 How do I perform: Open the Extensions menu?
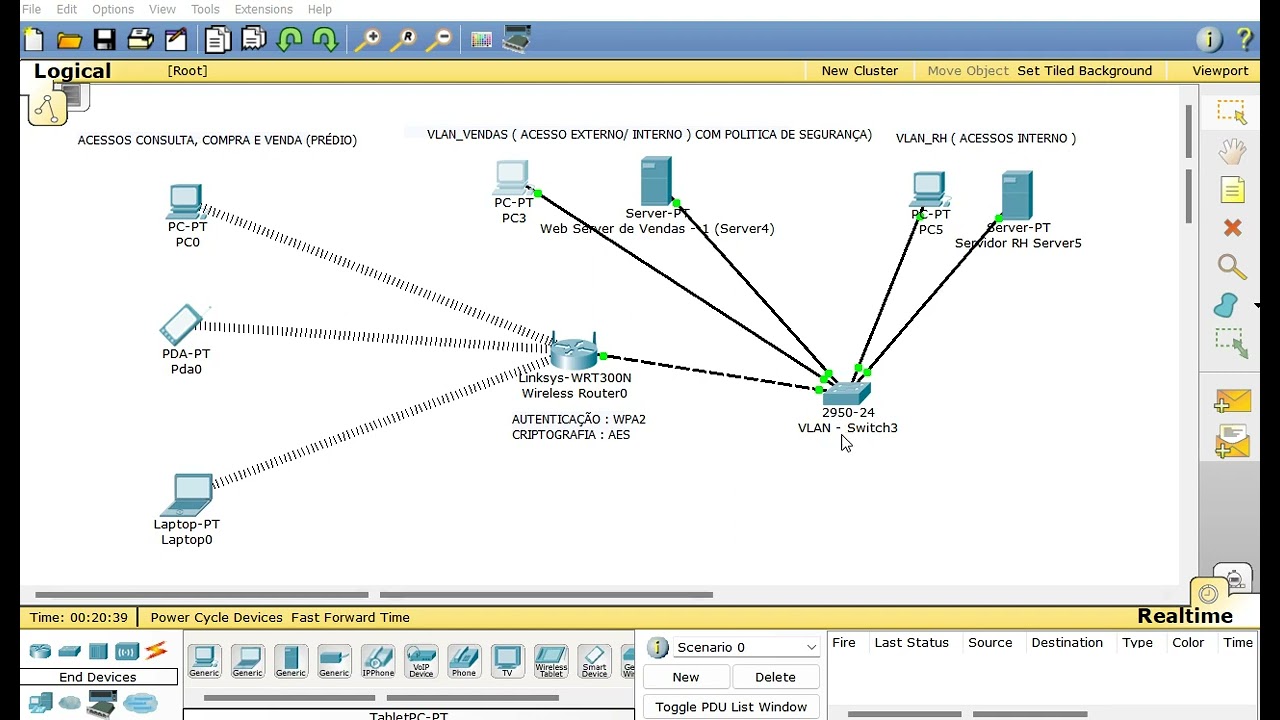[264, 9]
